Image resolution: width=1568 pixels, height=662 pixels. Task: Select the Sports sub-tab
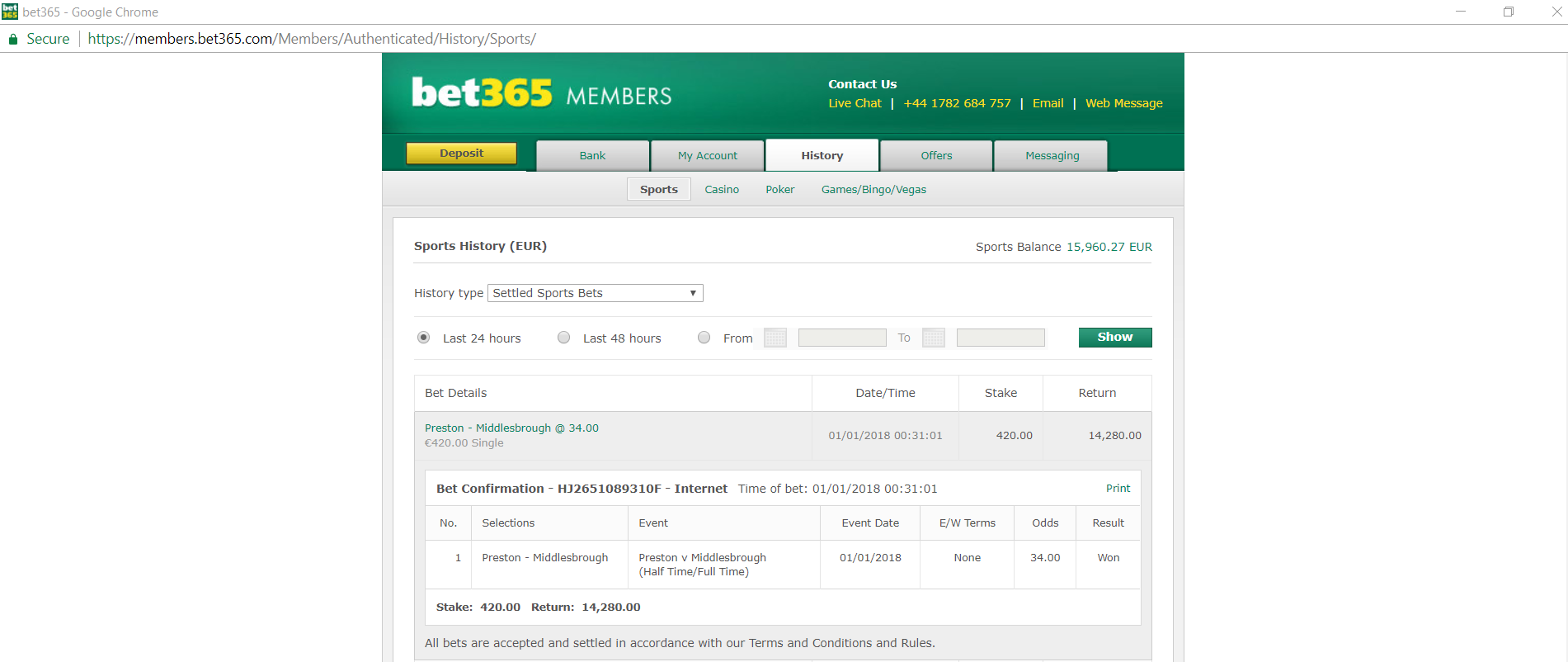pyautogui.click(x=659, y=189)
